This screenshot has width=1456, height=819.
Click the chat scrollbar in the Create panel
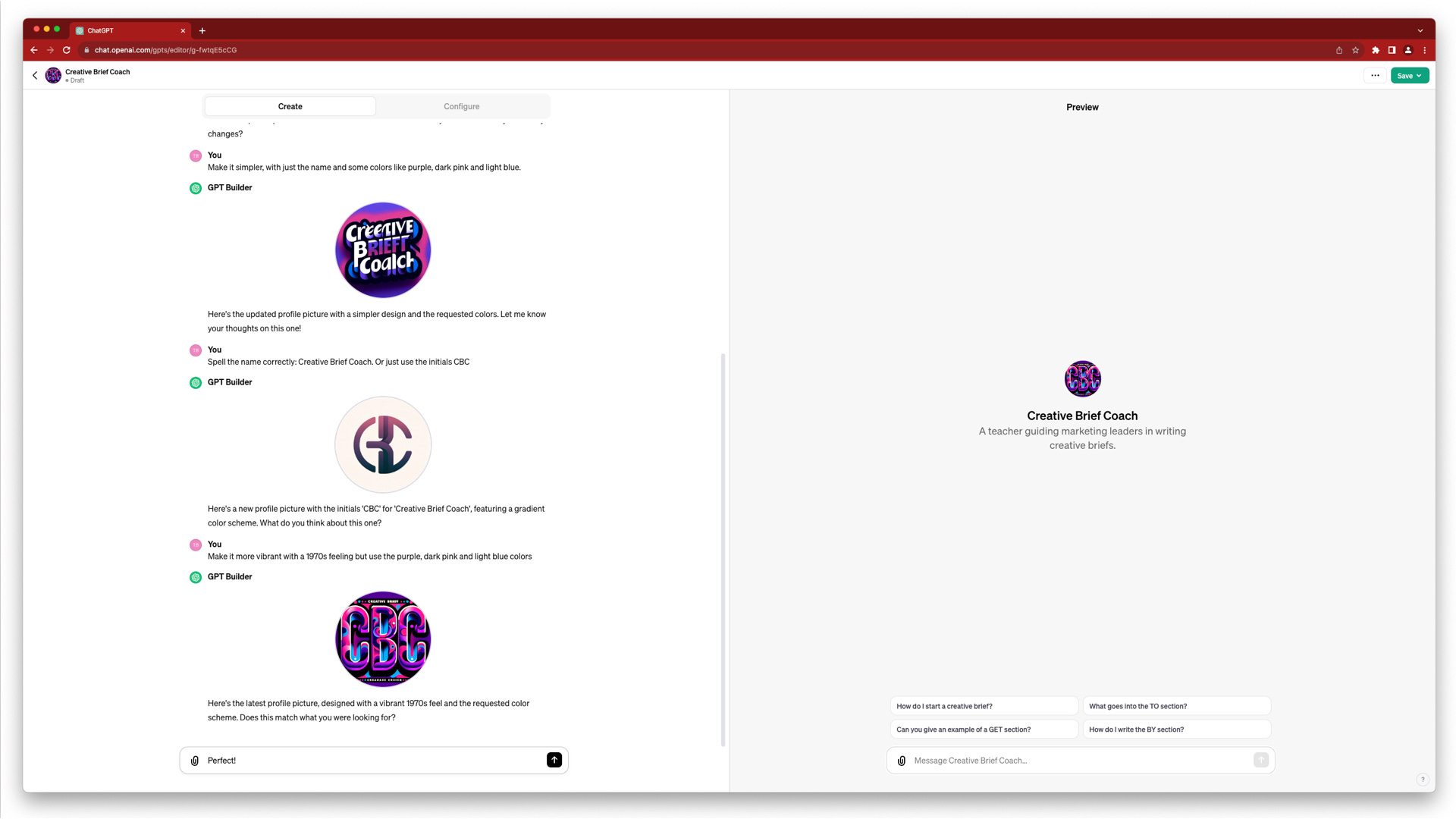pyautogui.click(x=723, y=549)
